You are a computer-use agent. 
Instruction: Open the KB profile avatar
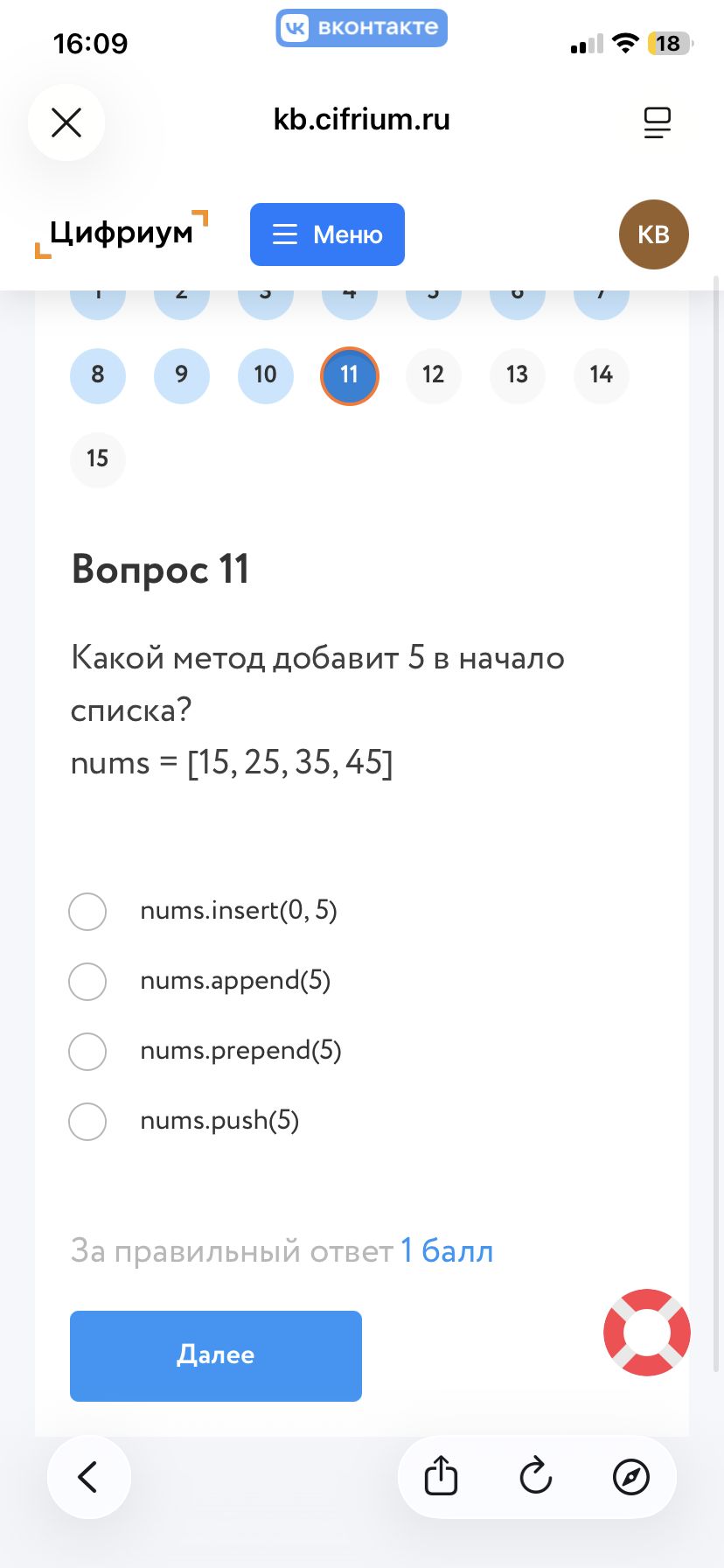653,234
